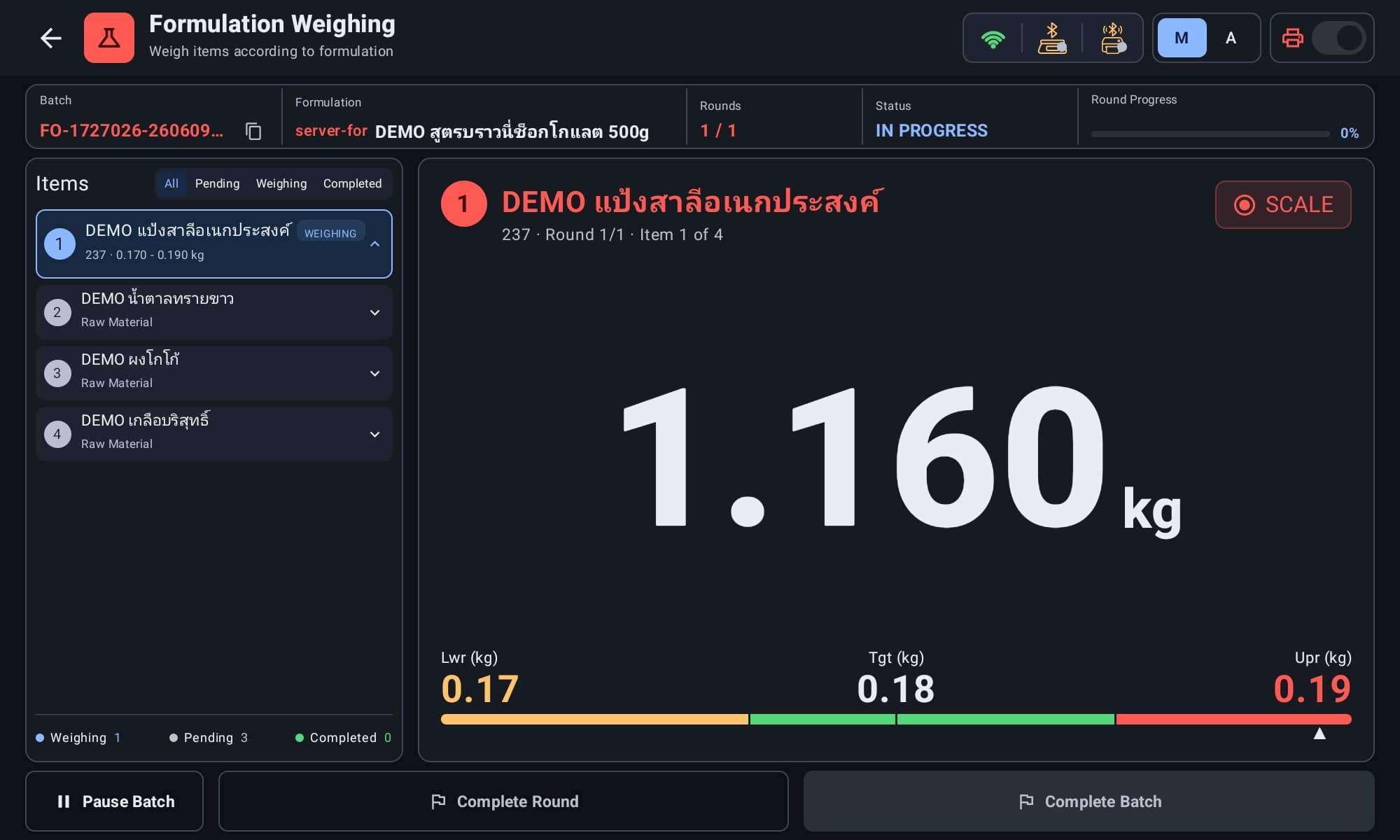Click the number 1 item badge in list

click(59, 244)
